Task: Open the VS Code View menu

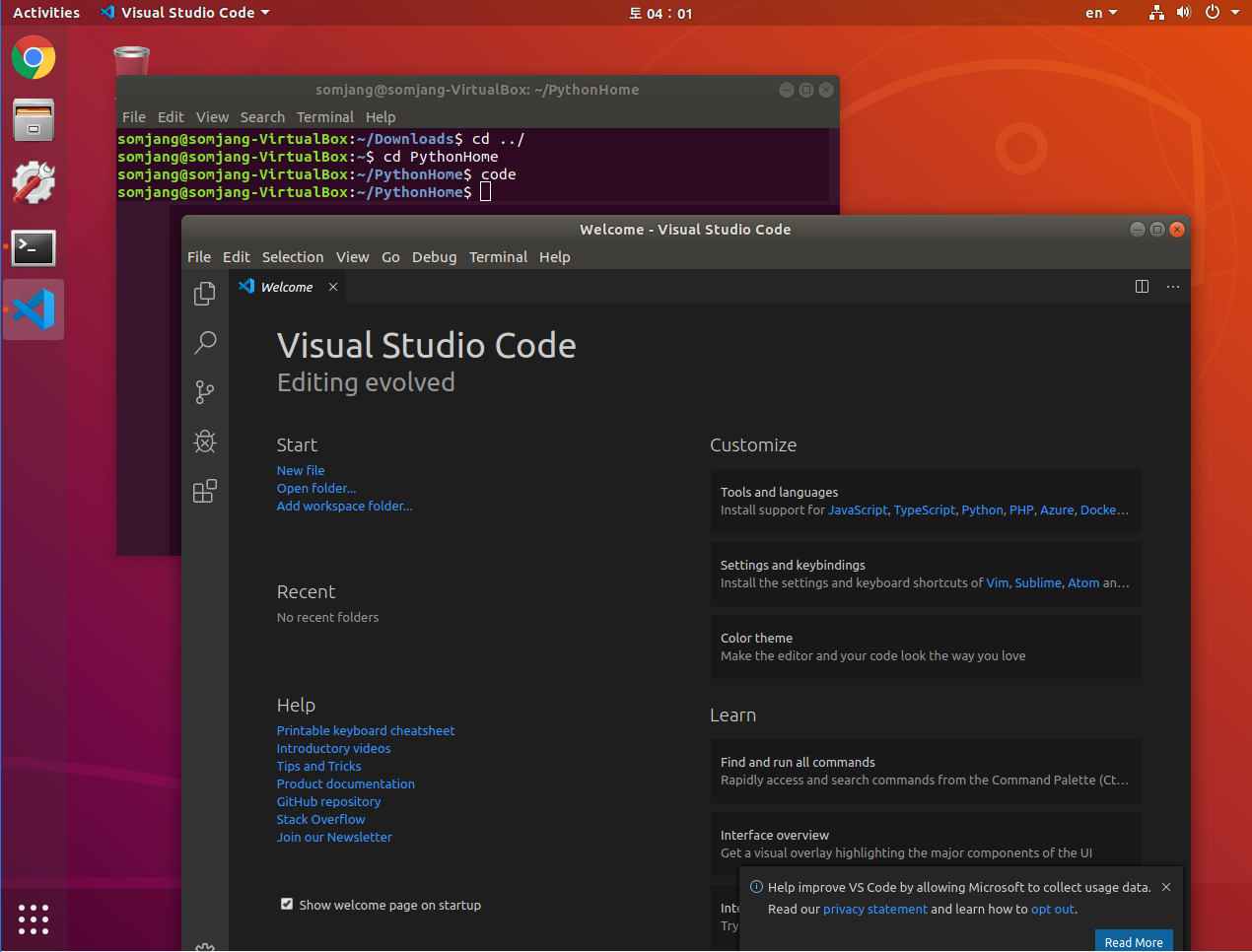Action: [353, 257]
